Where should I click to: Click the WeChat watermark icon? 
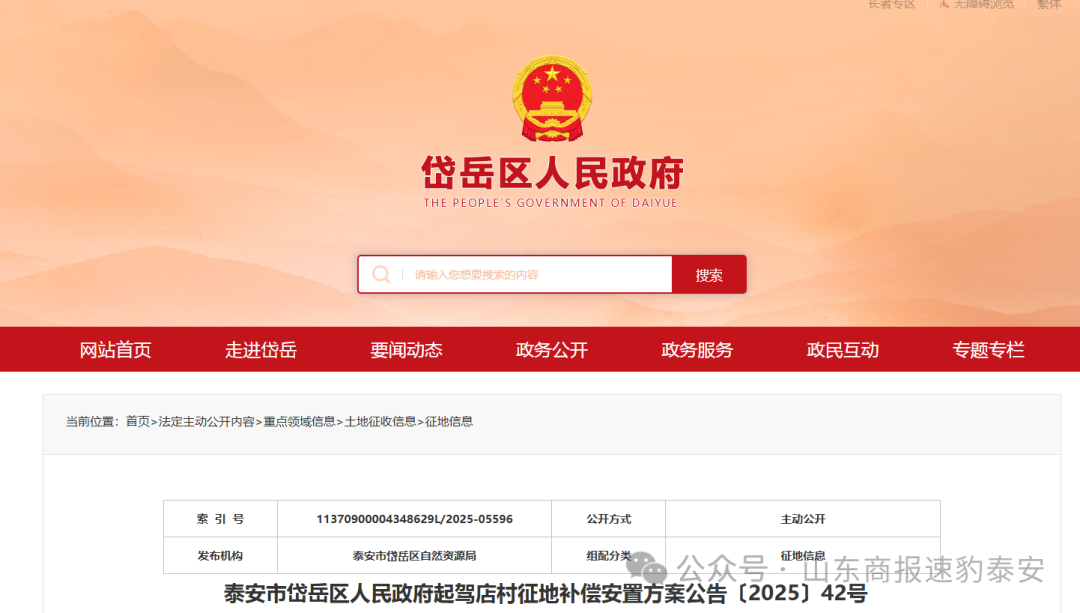[653, 570]
